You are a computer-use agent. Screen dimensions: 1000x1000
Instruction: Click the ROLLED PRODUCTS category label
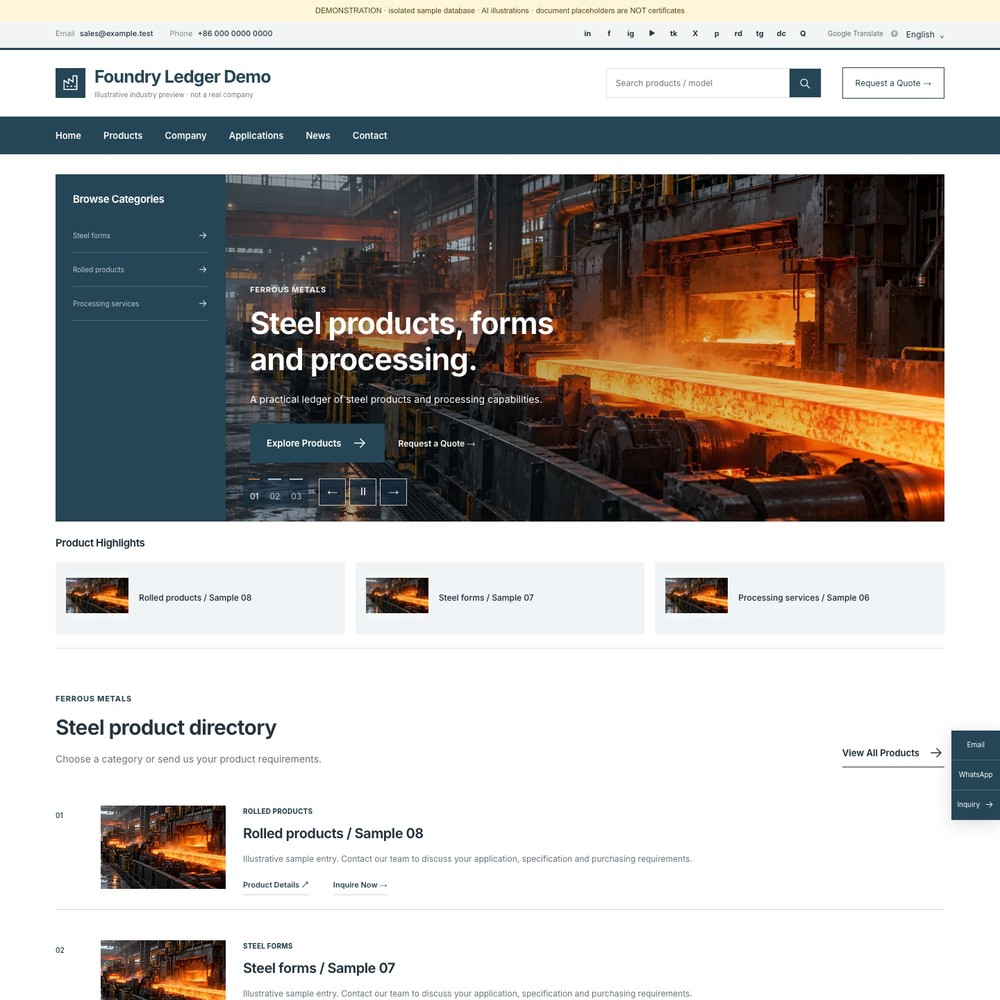click(x=277, y=811)
